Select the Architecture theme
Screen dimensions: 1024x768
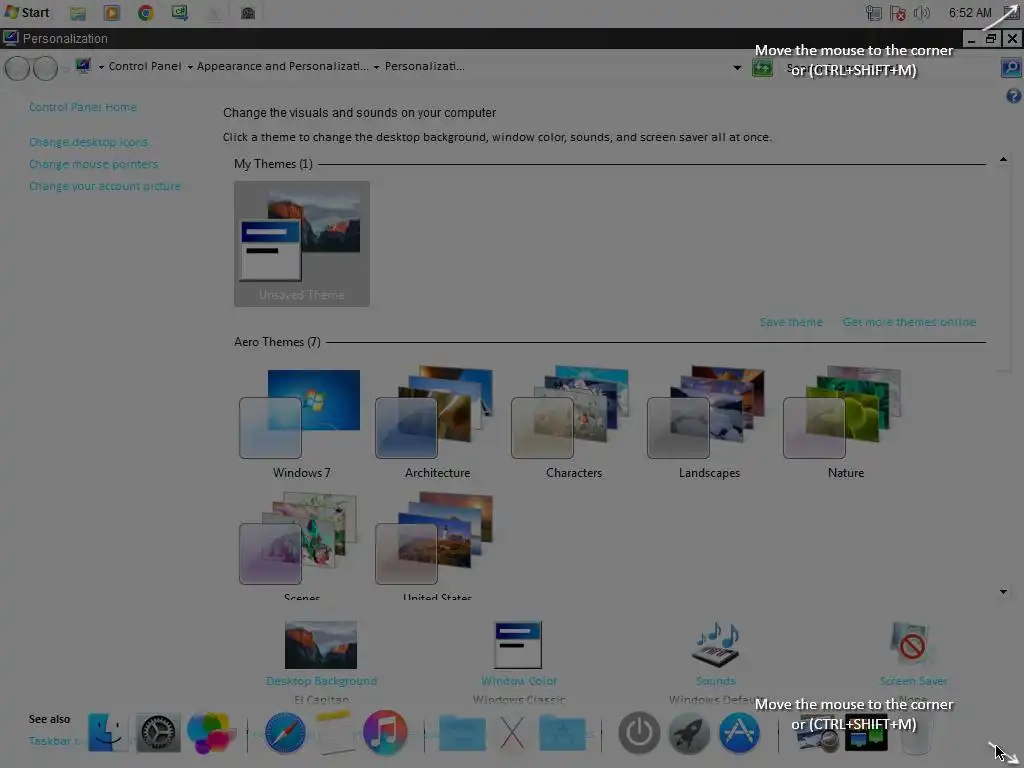click(437, 423)
